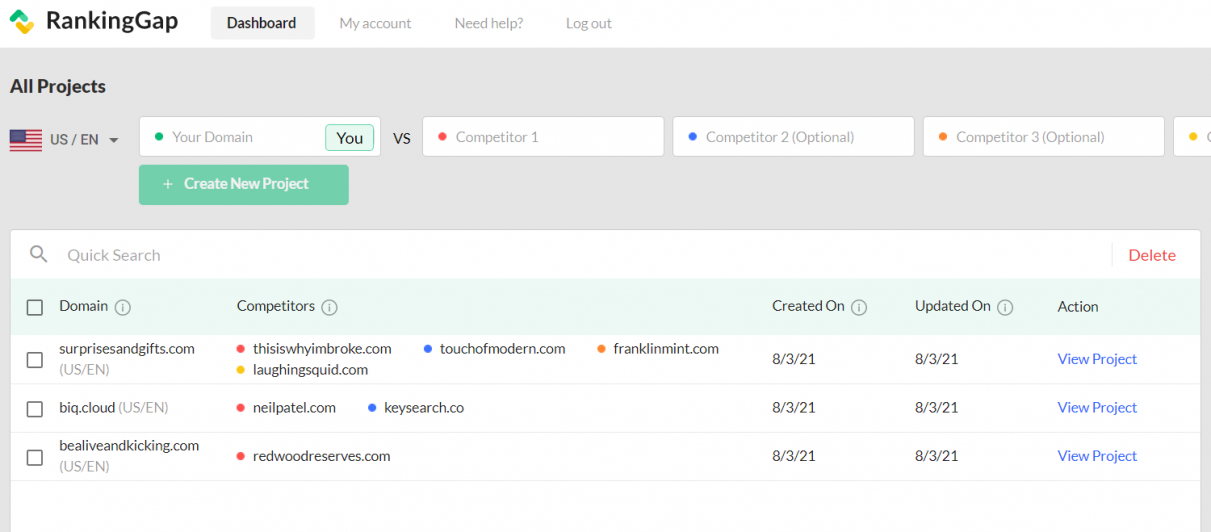View Project for biq.cloud
Image resolution: width=1211 pixels, height=532 pixels.
coord(1097,407)
